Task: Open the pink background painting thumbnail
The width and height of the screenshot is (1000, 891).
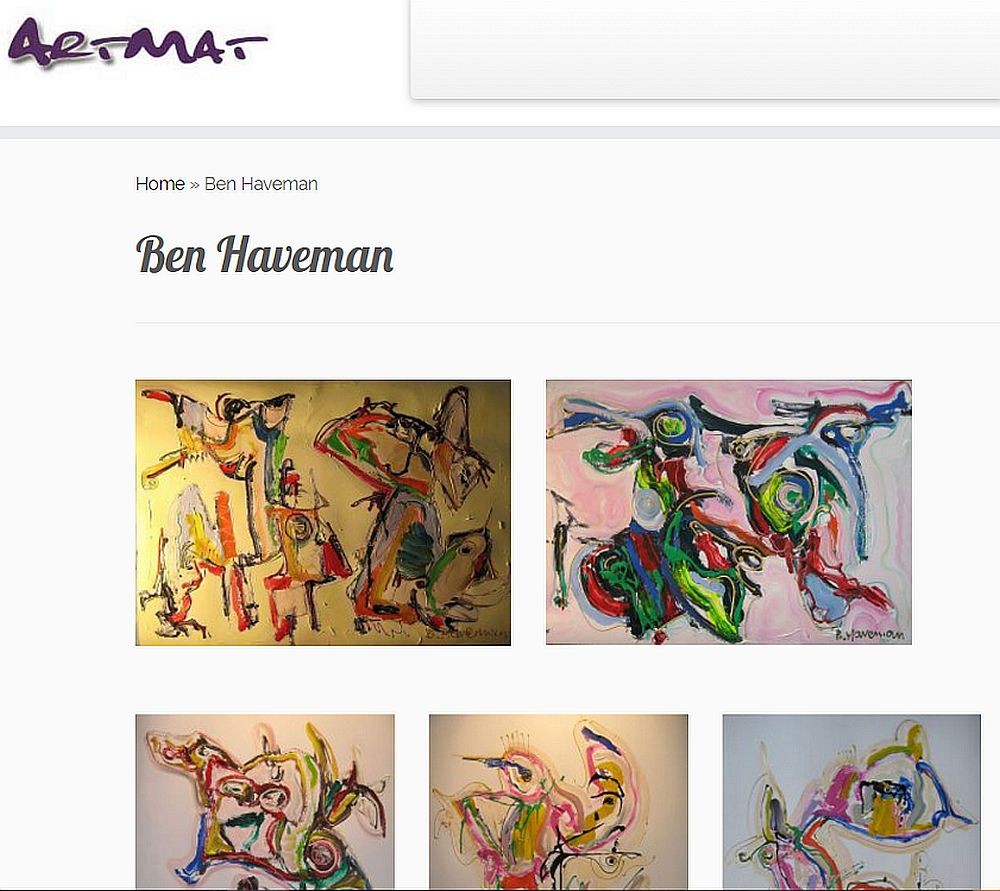Action: point(729,512)
